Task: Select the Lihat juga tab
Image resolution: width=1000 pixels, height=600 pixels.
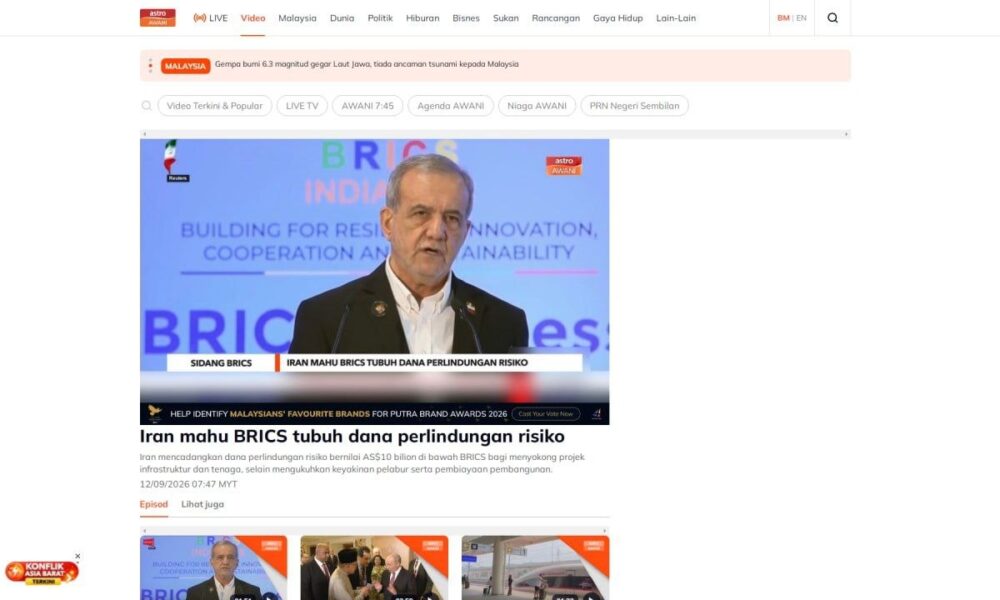Action: 202,504
